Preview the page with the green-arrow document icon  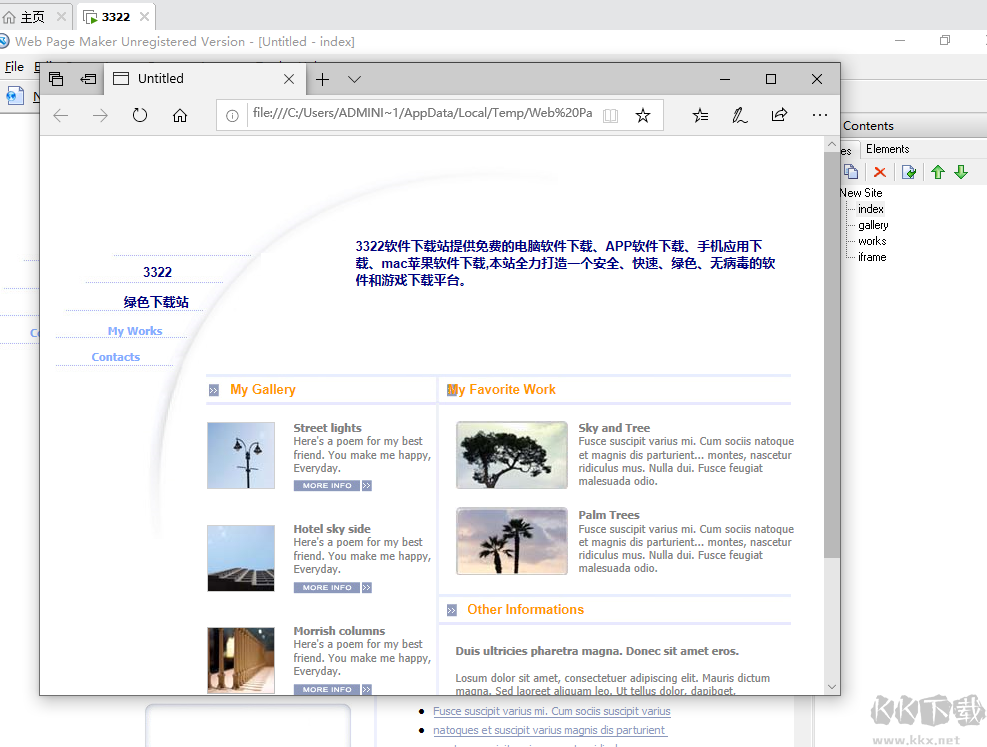[x=909, y=172]
